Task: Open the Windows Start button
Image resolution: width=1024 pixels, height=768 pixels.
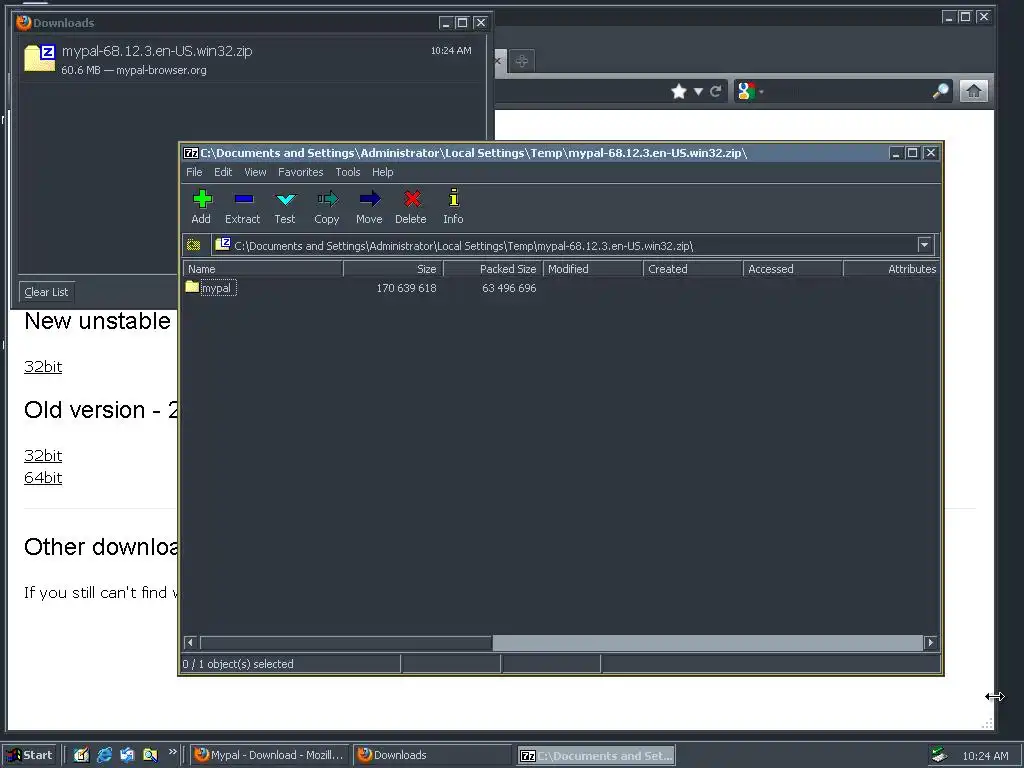Action: tap(30, 755)
